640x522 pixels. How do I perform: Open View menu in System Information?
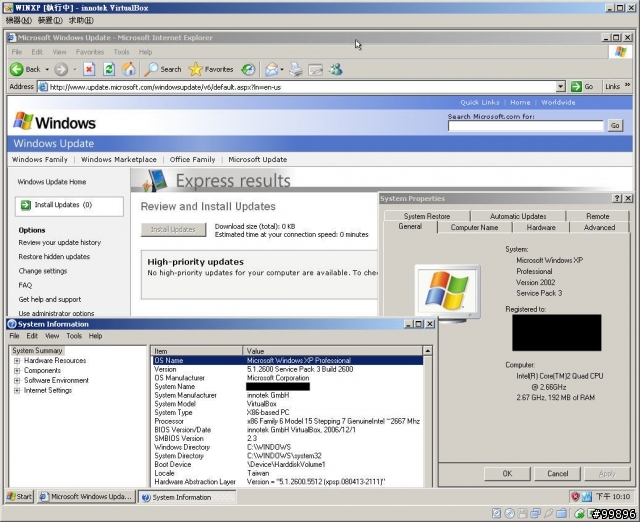(x=52, y=336)
